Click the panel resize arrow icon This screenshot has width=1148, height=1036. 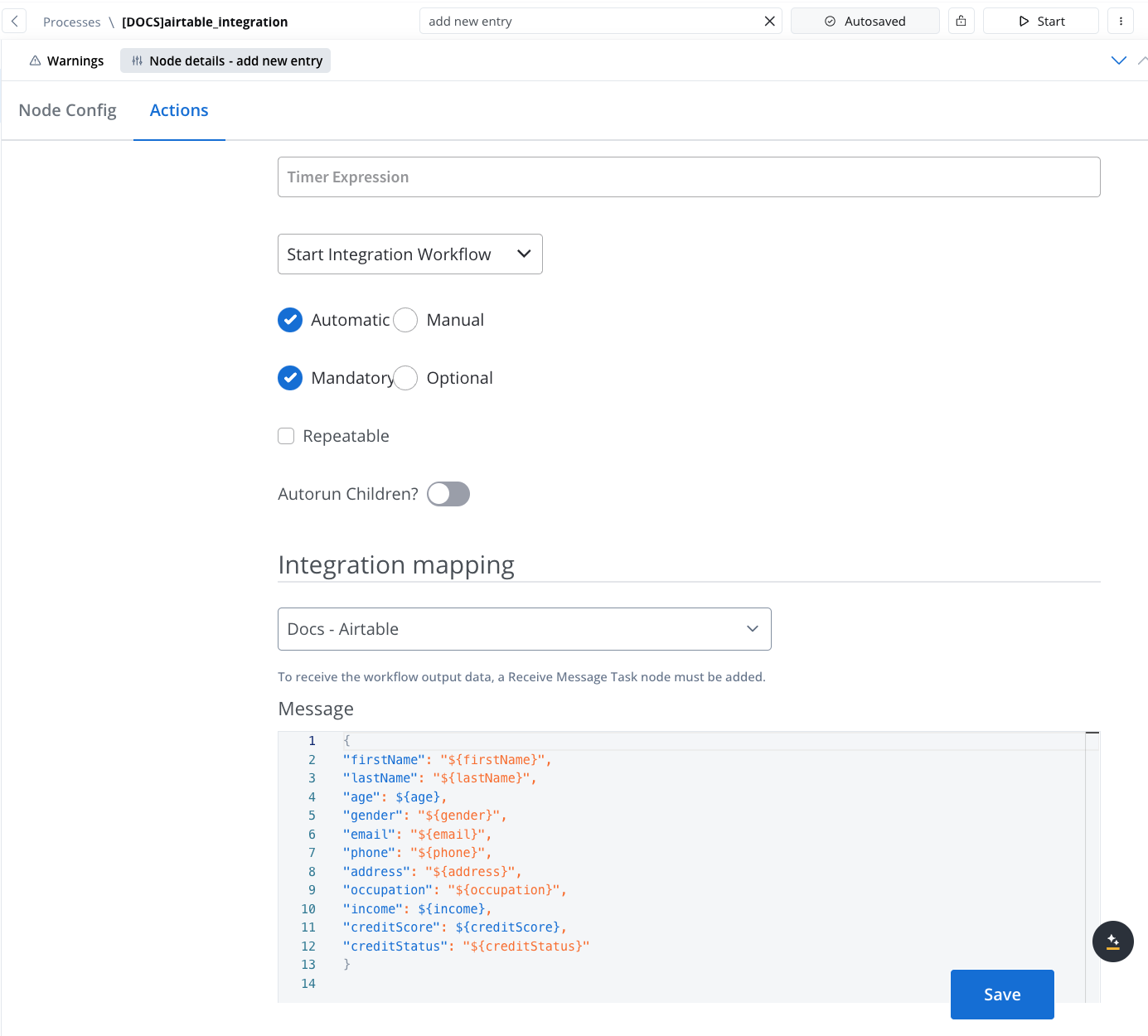point(1142,60)
